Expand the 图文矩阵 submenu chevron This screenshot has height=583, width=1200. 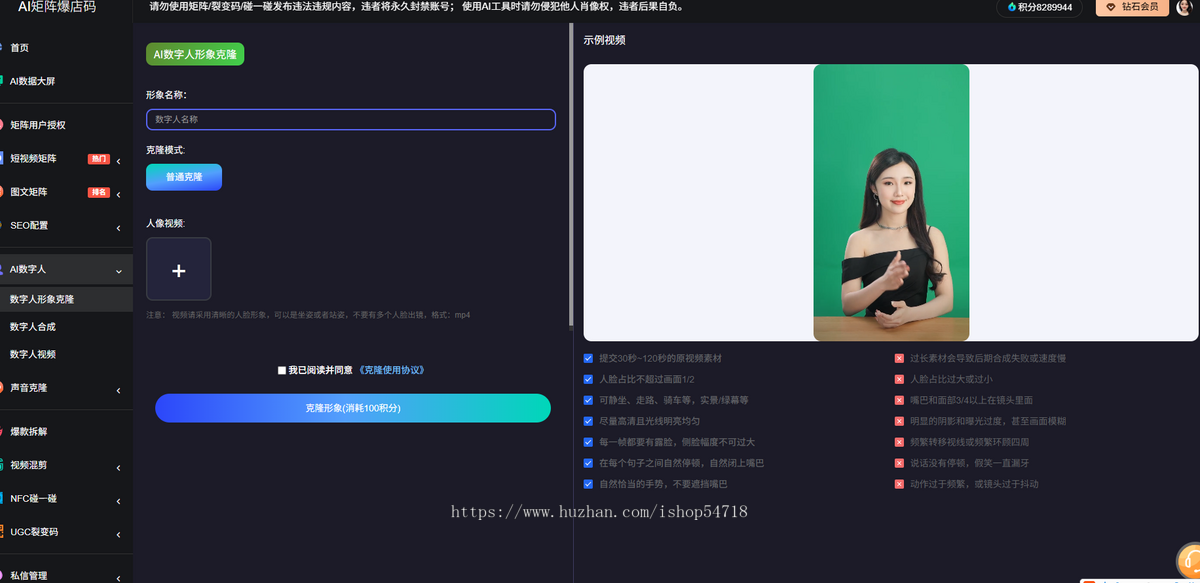pos(119,193)
